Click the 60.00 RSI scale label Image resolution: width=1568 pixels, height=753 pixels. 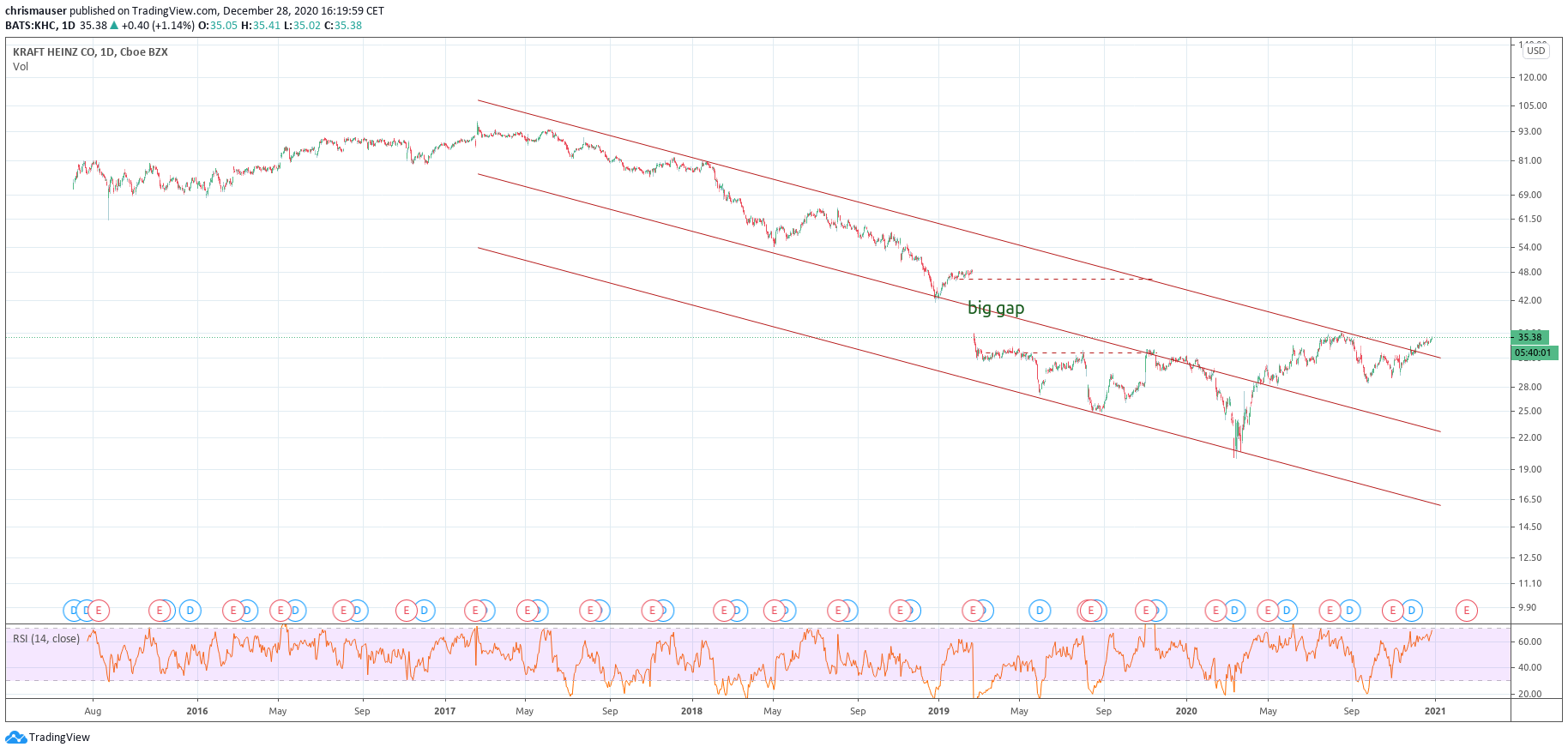[x=1530, y=642]
